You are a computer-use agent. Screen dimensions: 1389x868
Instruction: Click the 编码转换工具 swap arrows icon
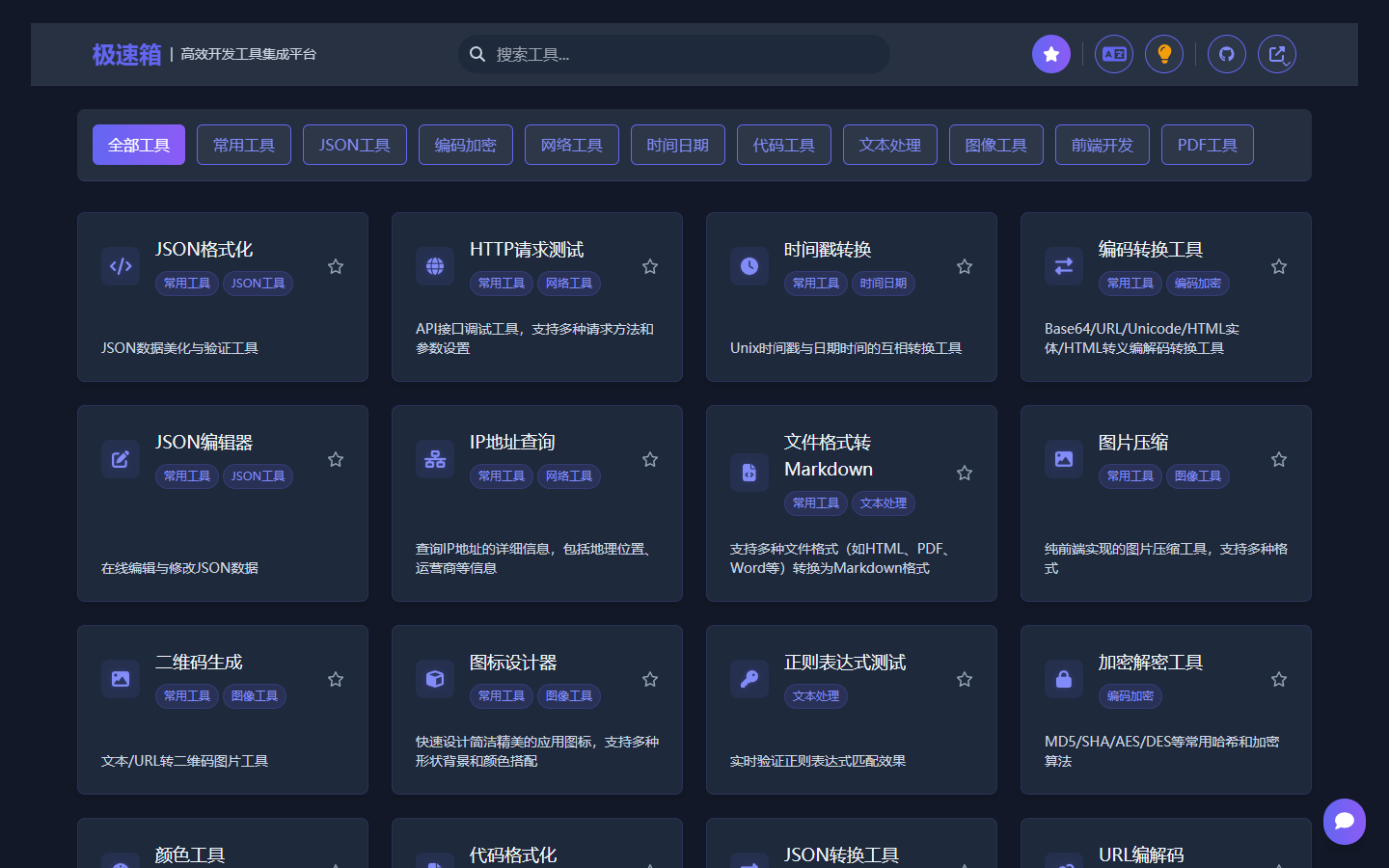pyautogui.click(x=1064, y=266)
